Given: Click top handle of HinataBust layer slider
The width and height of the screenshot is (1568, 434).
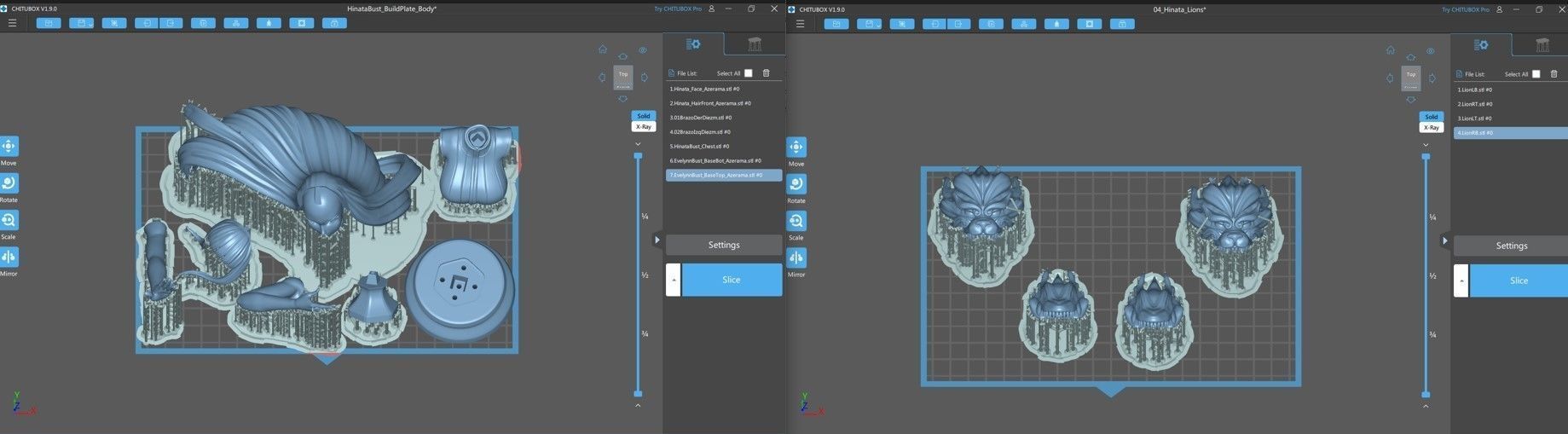Looking at the screenshot, I should tap(638, 156).
